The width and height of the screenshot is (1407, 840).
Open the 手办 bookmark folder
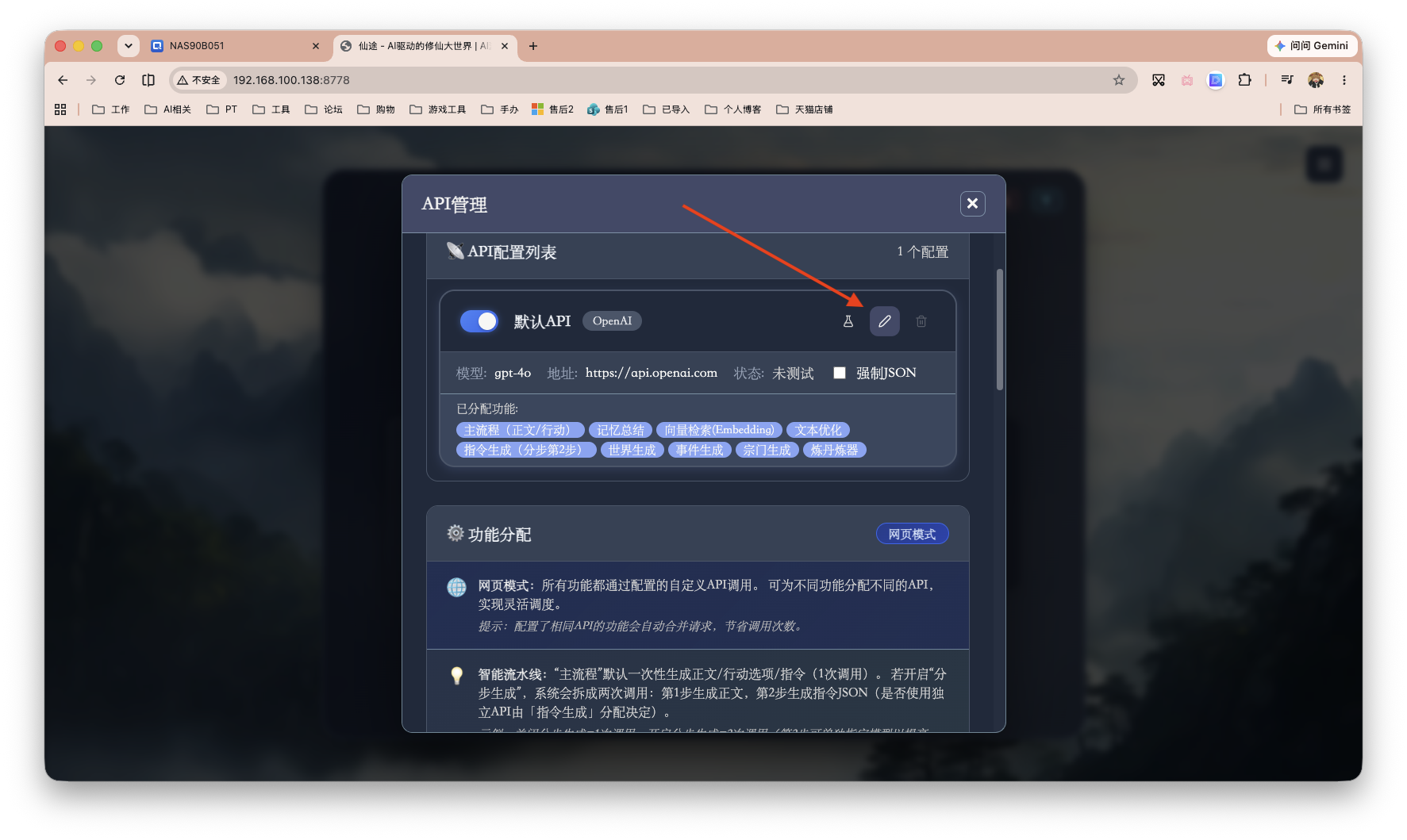pos(500,109)
